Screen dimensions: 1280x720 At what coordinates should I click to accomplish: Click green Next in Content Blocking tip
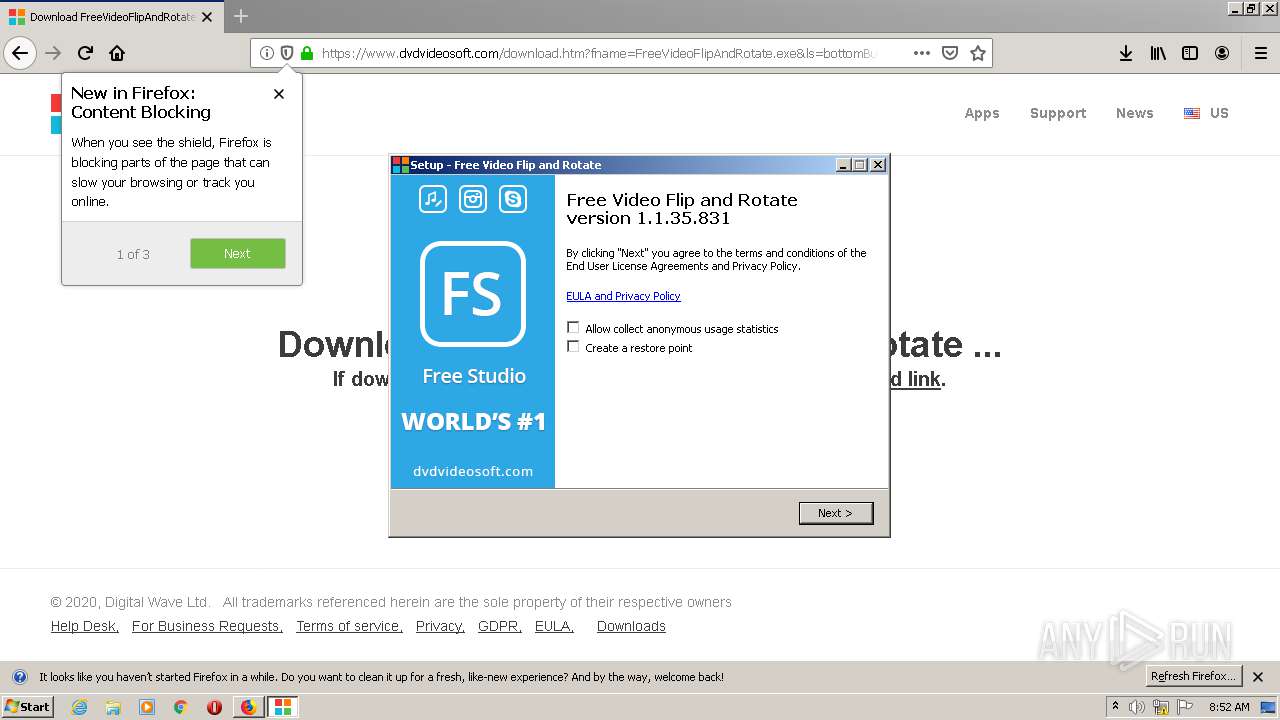click(x=238, y=253)
